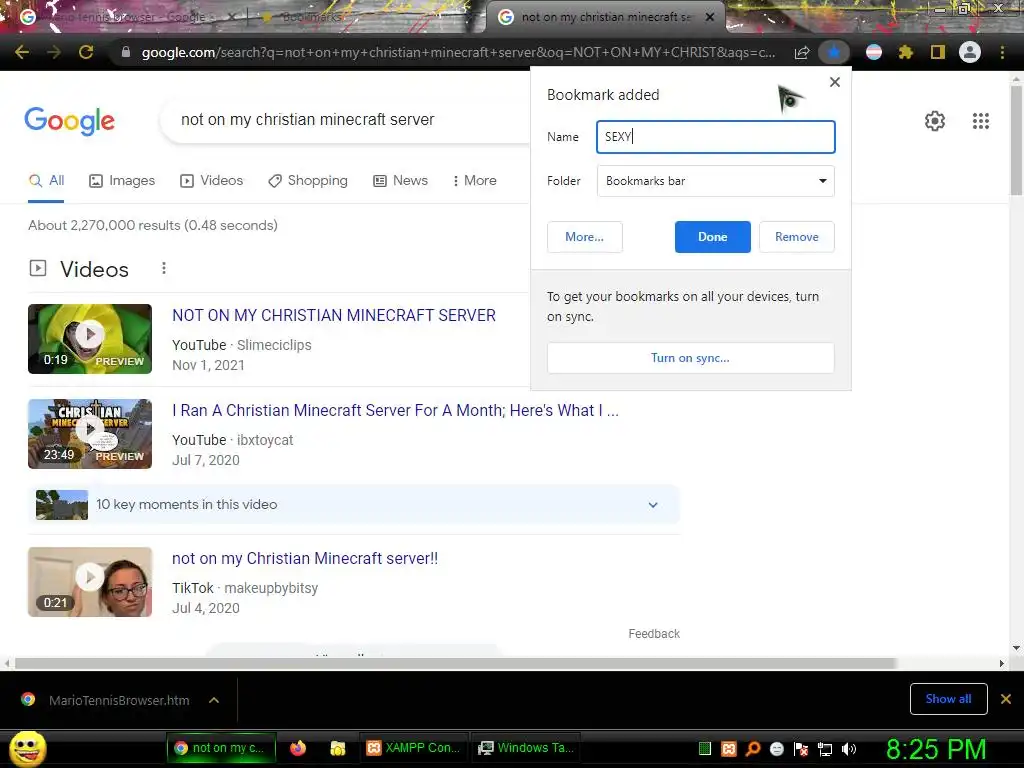Viewport: 1024px width, 768px height.
Task: Open the three-dot menu beside Videos heading
Action: (164, 268)
